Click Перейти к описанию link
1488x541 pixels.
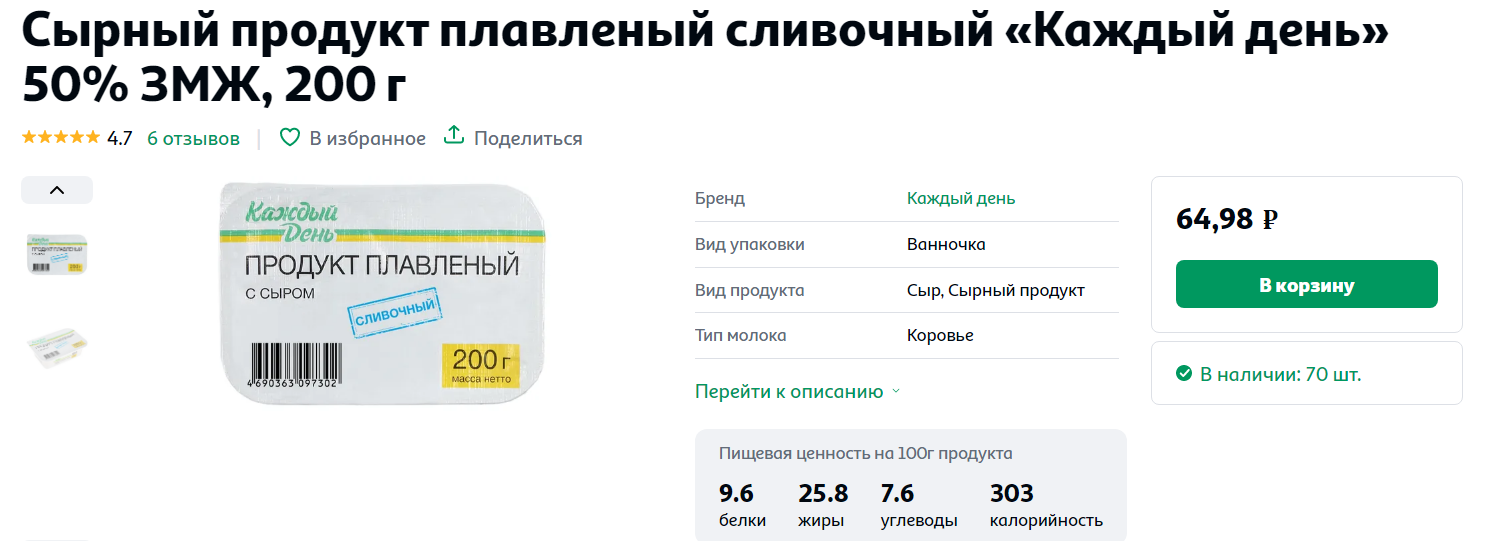pos(789,392)
